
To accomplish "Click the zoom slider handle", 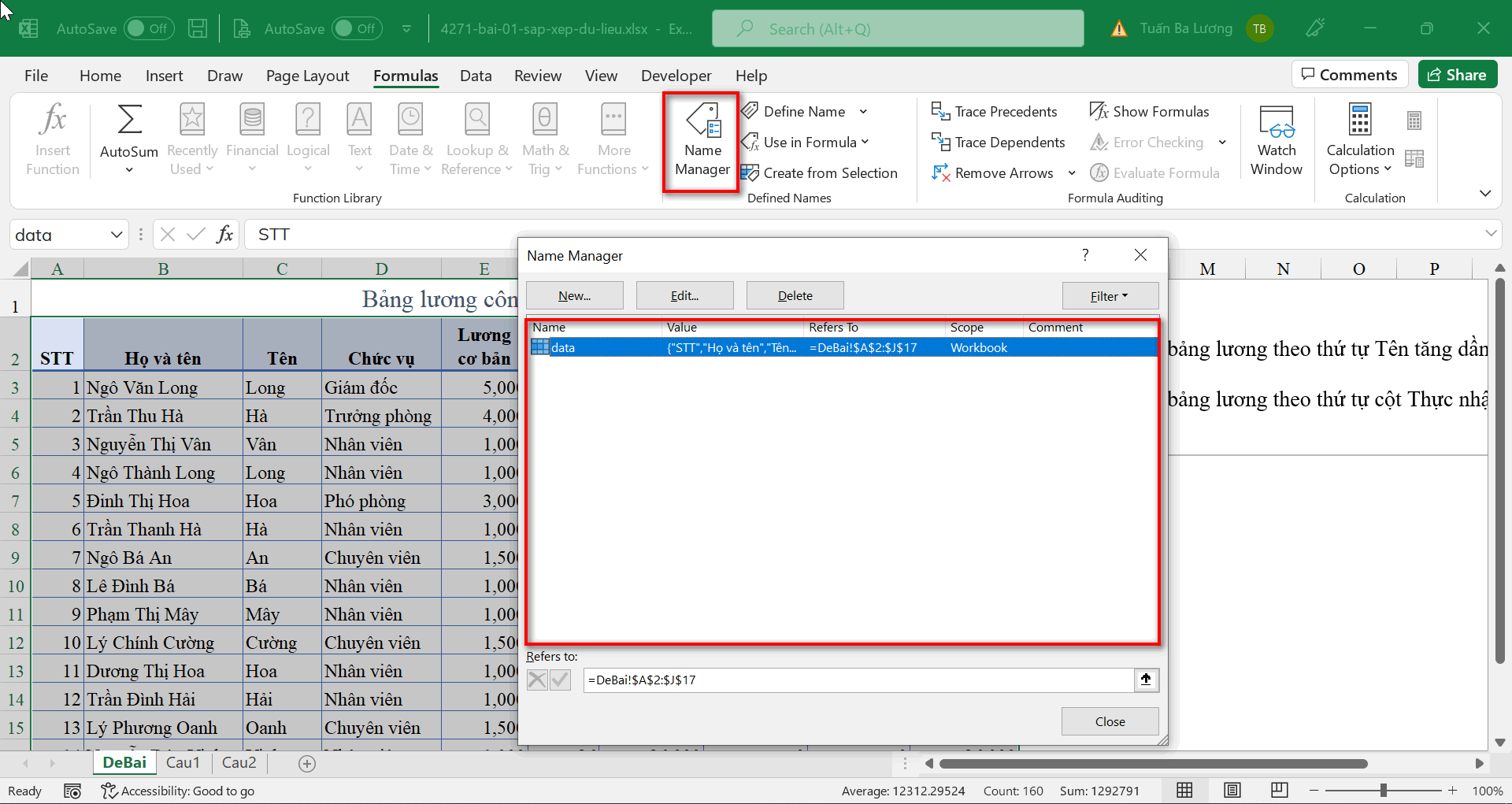I will (1383, 791).
